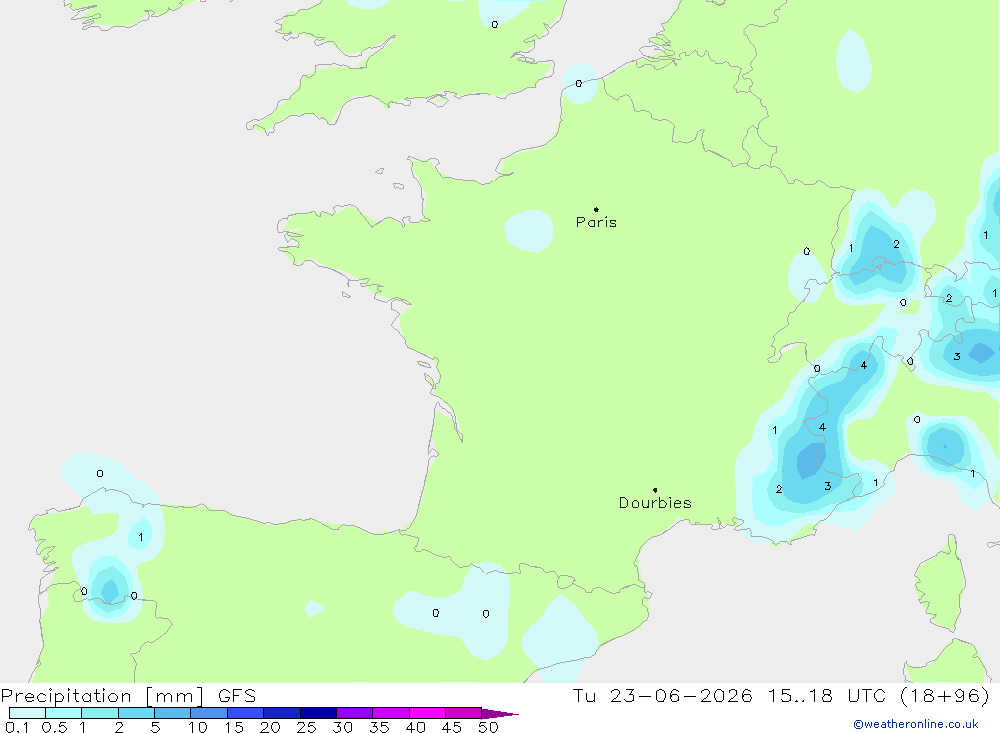The height and width of the screenshot is (733, 1000).
Task: Click the GFS model name
Action: coord(237,696)
